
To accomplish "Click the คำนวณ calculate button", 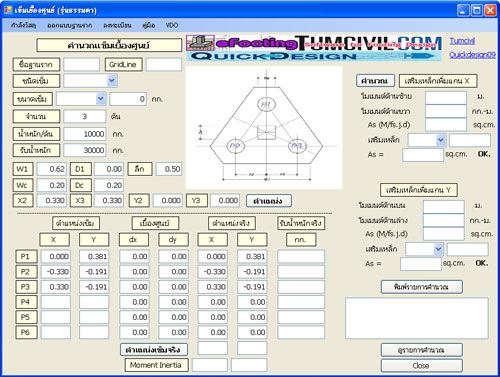I will [375, 81].
